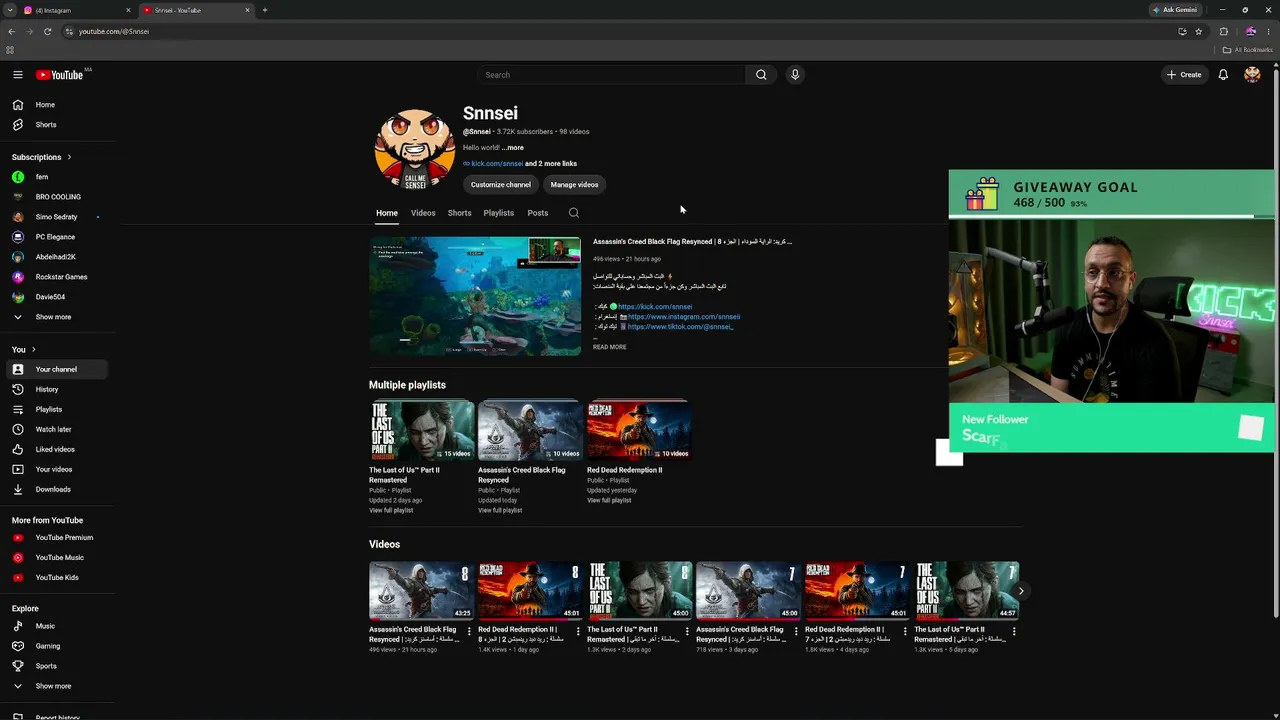Start voice search with the microphone
Viewport: 1280px width, 720px height.
tap(795, 75)
